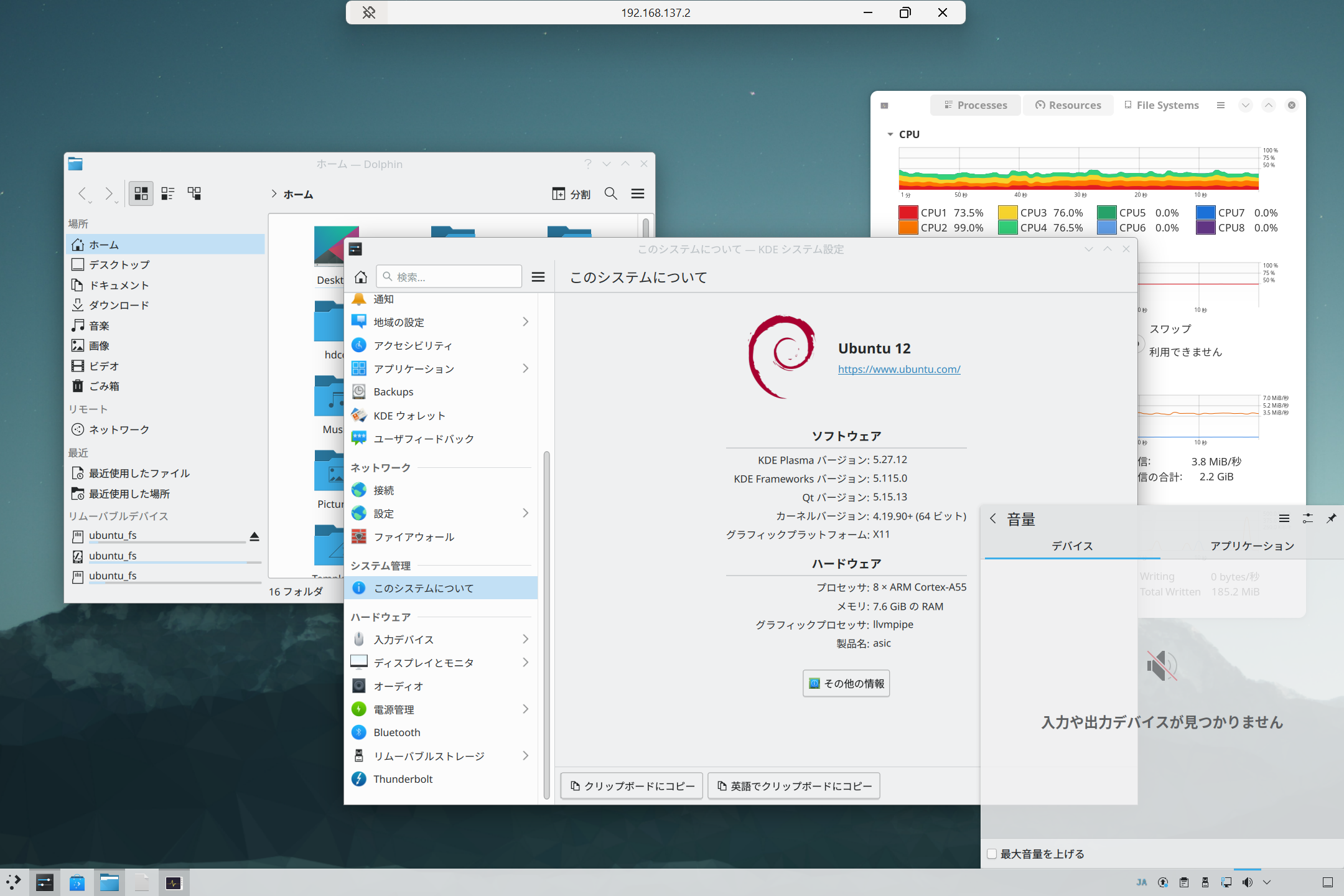Screen dimensions: 1344x896
Task: Switch to the Processes tab
Action: 976,105
